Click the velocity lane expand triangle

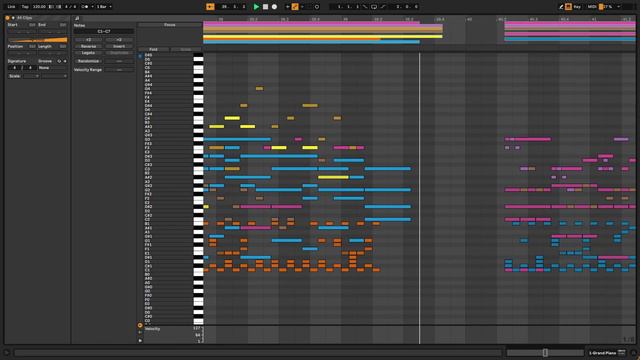click(140, 340)
